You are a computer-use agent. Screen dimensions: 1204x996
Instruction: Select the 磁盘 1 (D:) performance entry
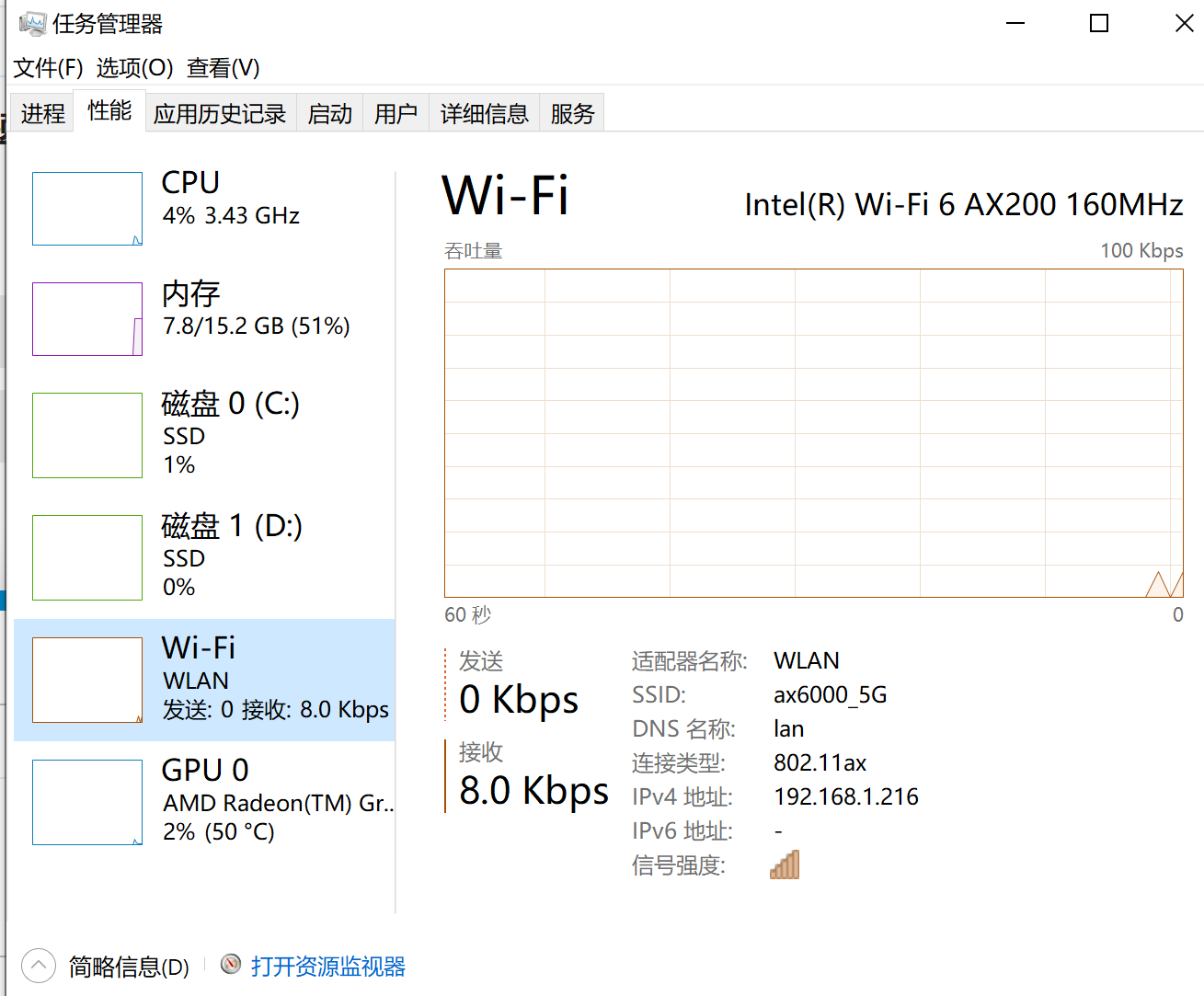pyautogui.click(x=204, y=556)
